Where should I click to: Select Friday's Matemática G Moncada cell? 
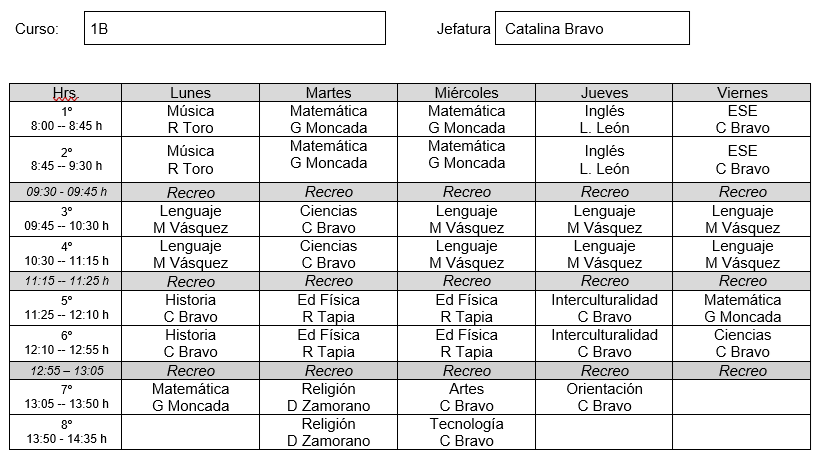[x=742, y=308]
